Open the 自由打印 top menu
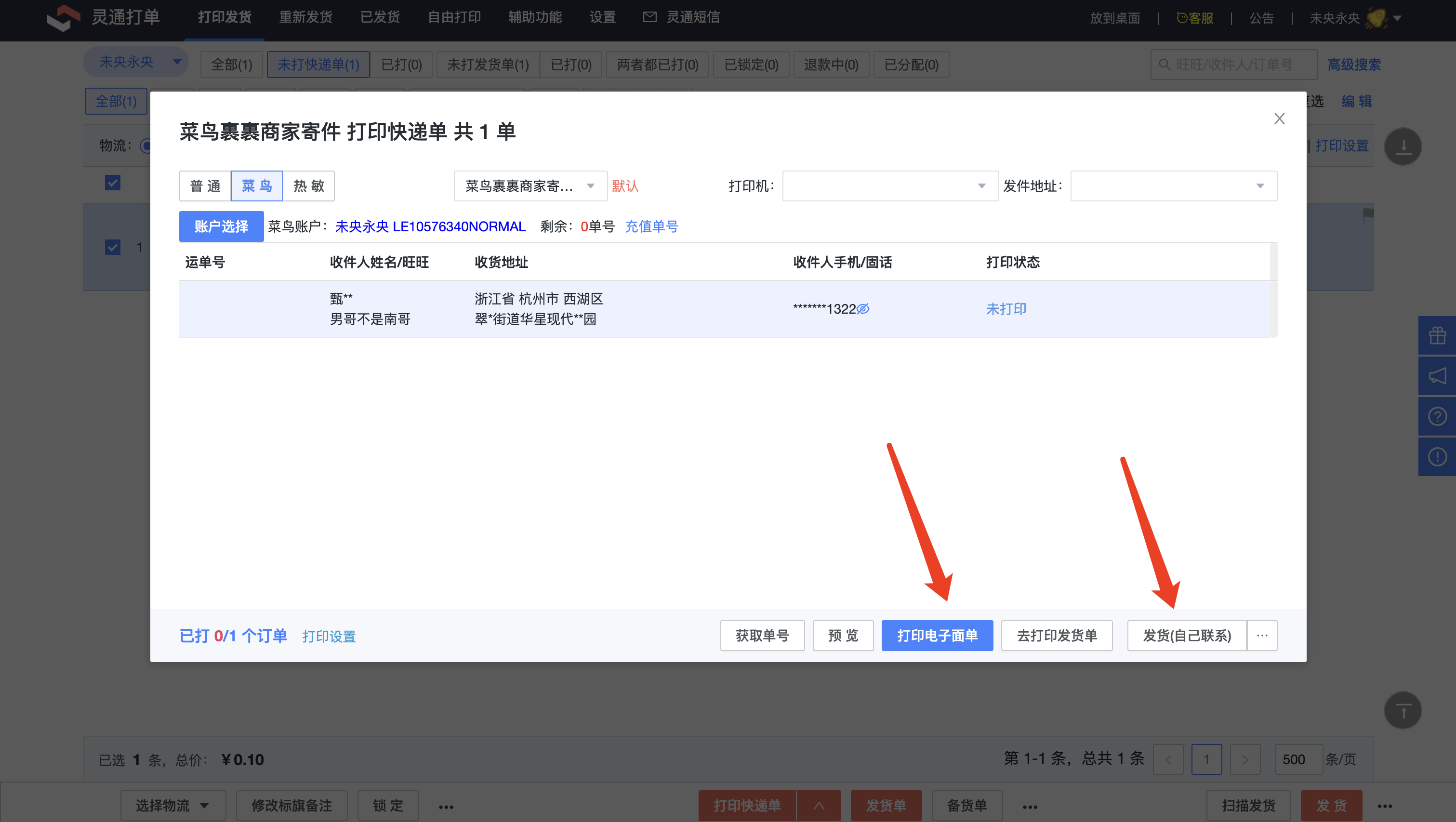Screen dimensions: 1456x822 pos(454,17)
